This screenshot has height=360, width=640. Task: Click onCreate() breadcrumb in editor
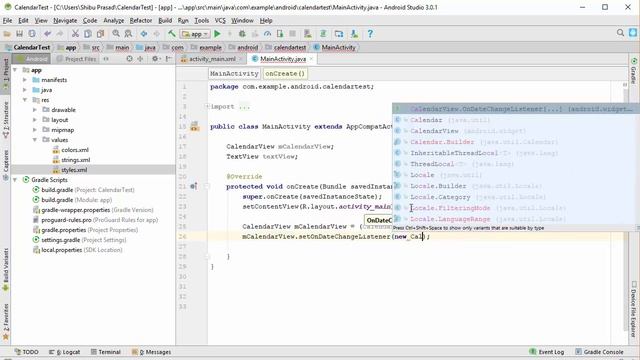285,74
